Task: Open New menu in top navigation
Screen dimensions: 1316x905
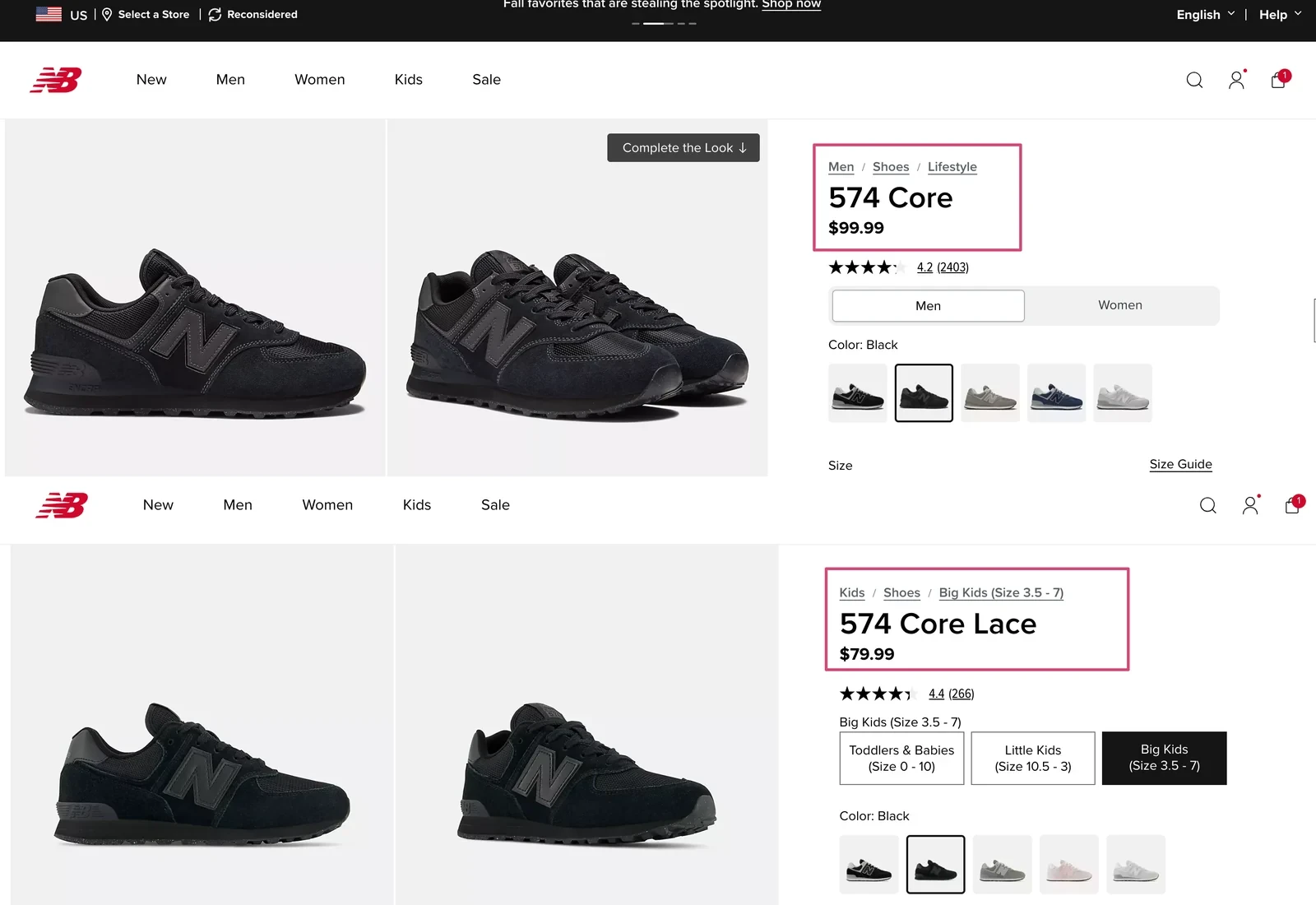Action: pyautogui.click(x=151, y=80)
